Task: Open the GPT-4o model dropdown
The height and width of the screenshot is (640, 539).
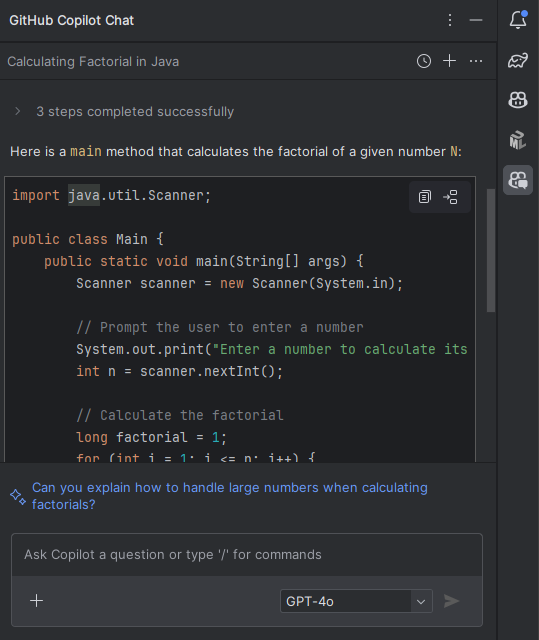Action: pyautogui.click(x=356, y=601)
